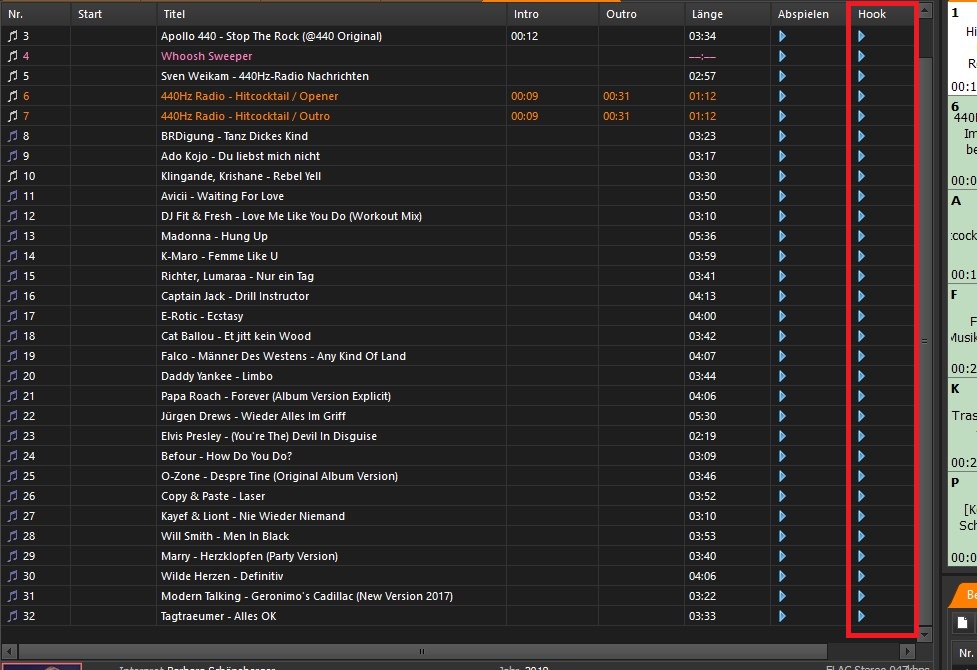Click title "Will Smith - Men In Black"
977x670 pixels.
coord(225,536)
